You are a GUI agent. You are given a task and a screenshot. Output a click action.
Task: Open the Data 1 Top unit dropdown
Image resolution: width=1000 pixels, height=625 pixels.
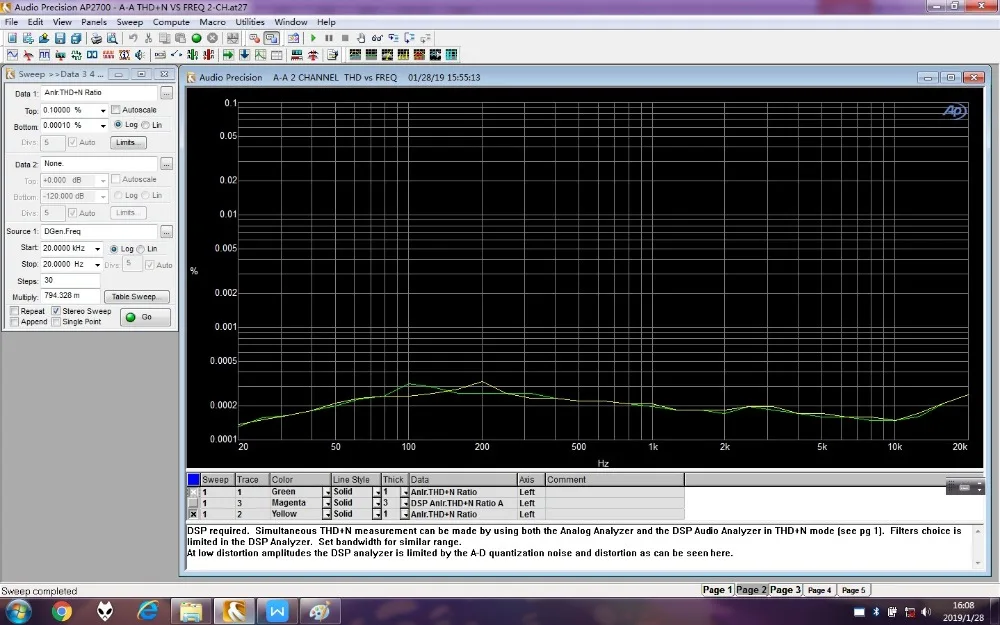point(103,110)
